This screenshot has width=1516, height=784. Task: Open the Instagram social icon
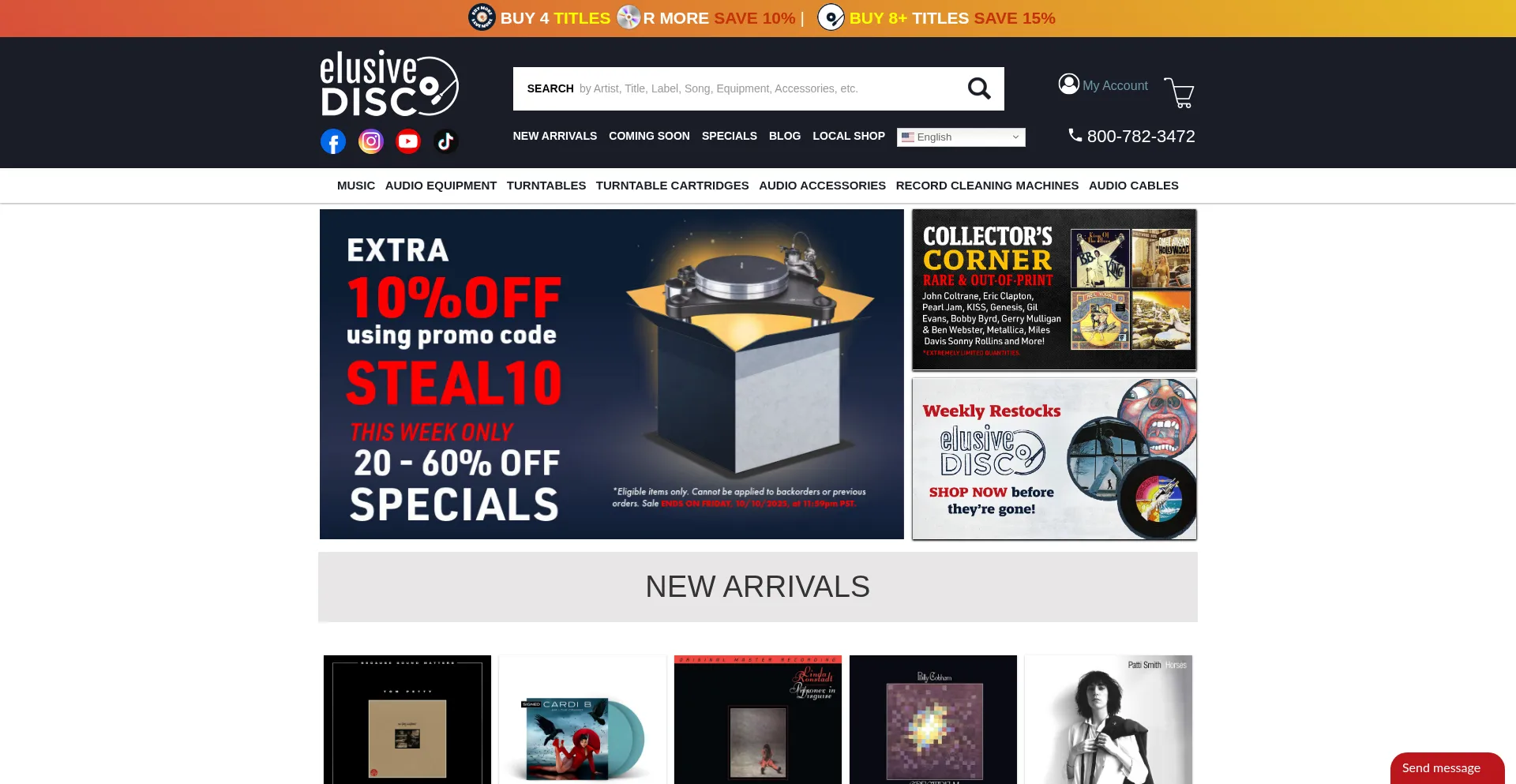click(x=371, y=141)
